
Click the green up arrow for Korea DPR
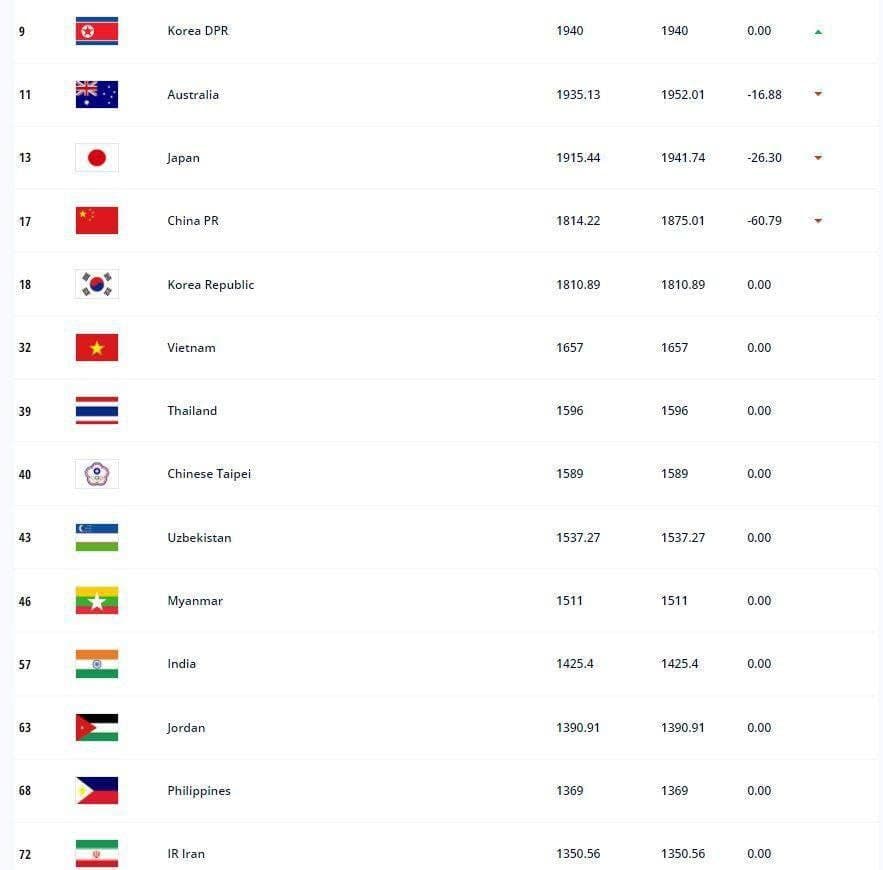[818, 32]
